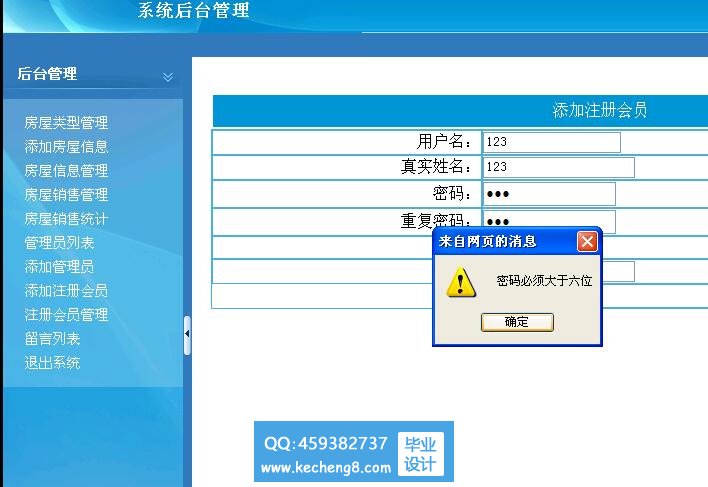Click the 后台管理 panel title

(47, 74)
